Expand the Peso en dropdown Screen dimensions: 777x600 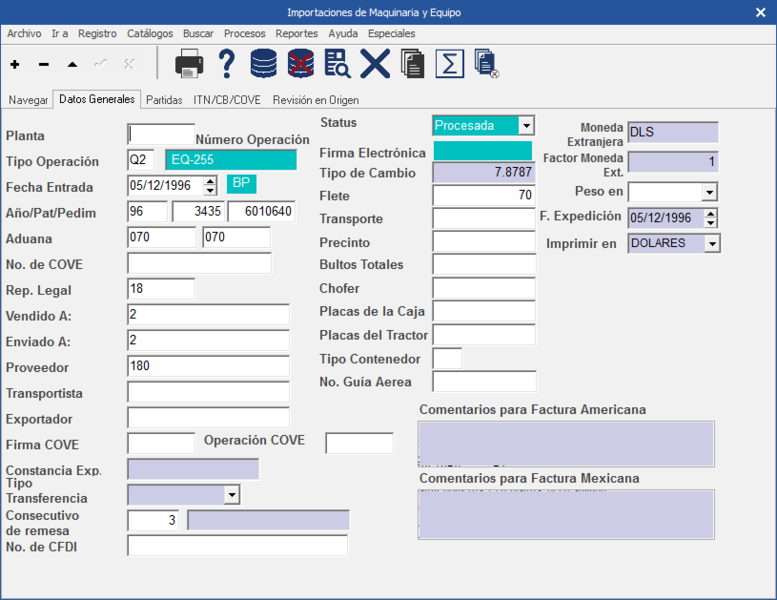[x=709, y=192]
